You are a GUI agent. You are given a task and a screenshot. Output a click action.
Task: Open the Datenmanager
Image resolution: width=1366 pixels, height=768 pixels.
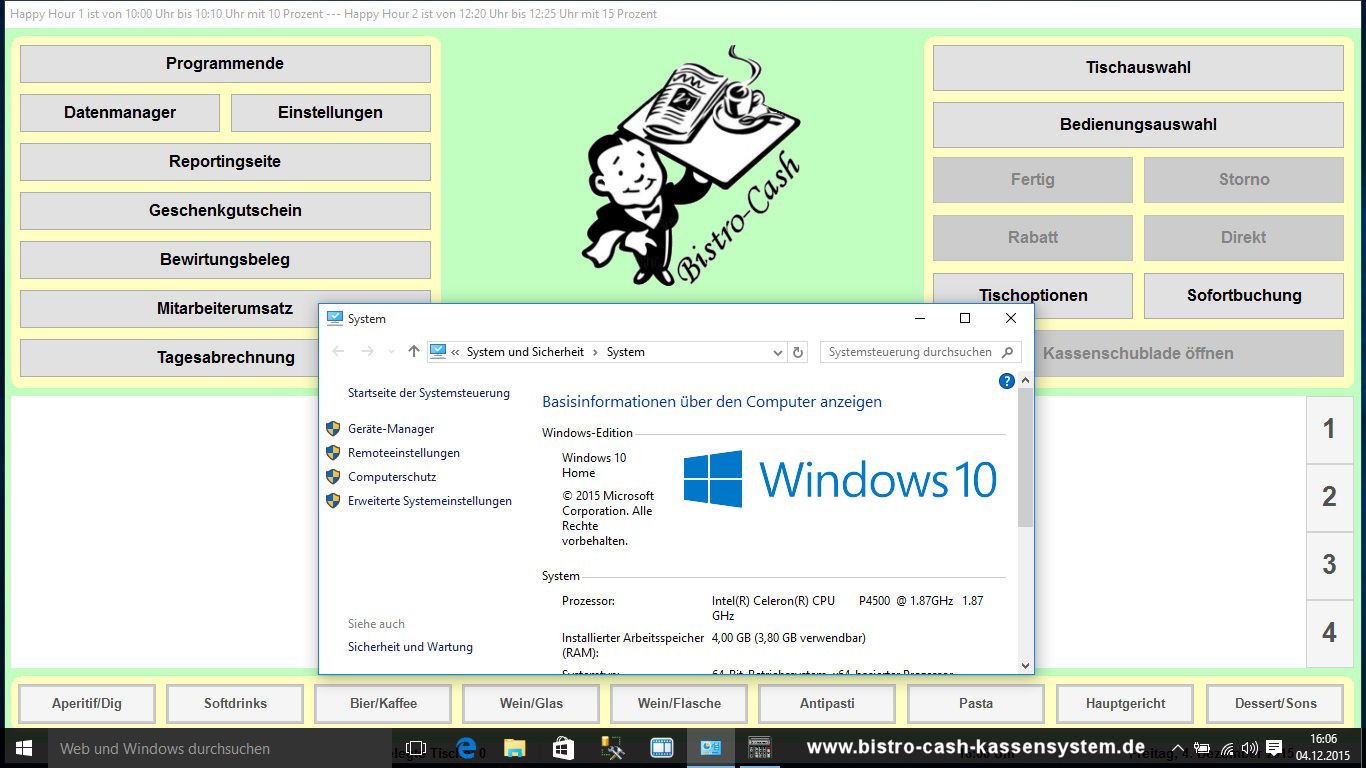tap(120, 113)
